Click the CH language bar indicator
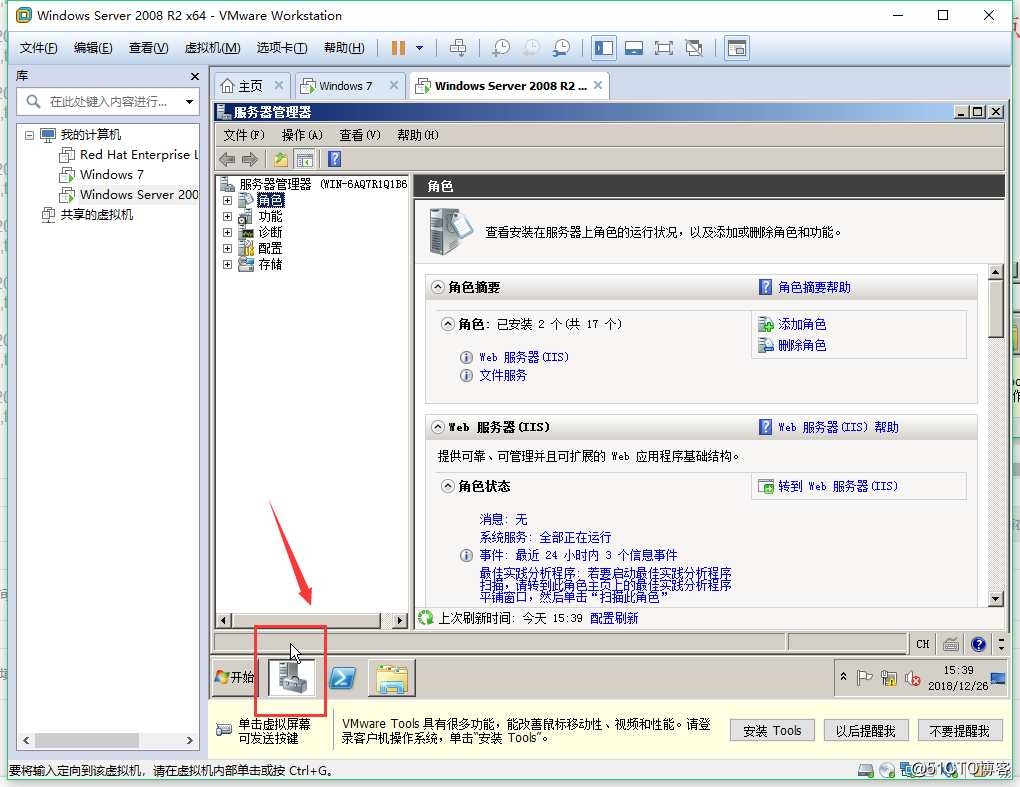The width and height of the screenshot is (1020, 787). [922, 644]
